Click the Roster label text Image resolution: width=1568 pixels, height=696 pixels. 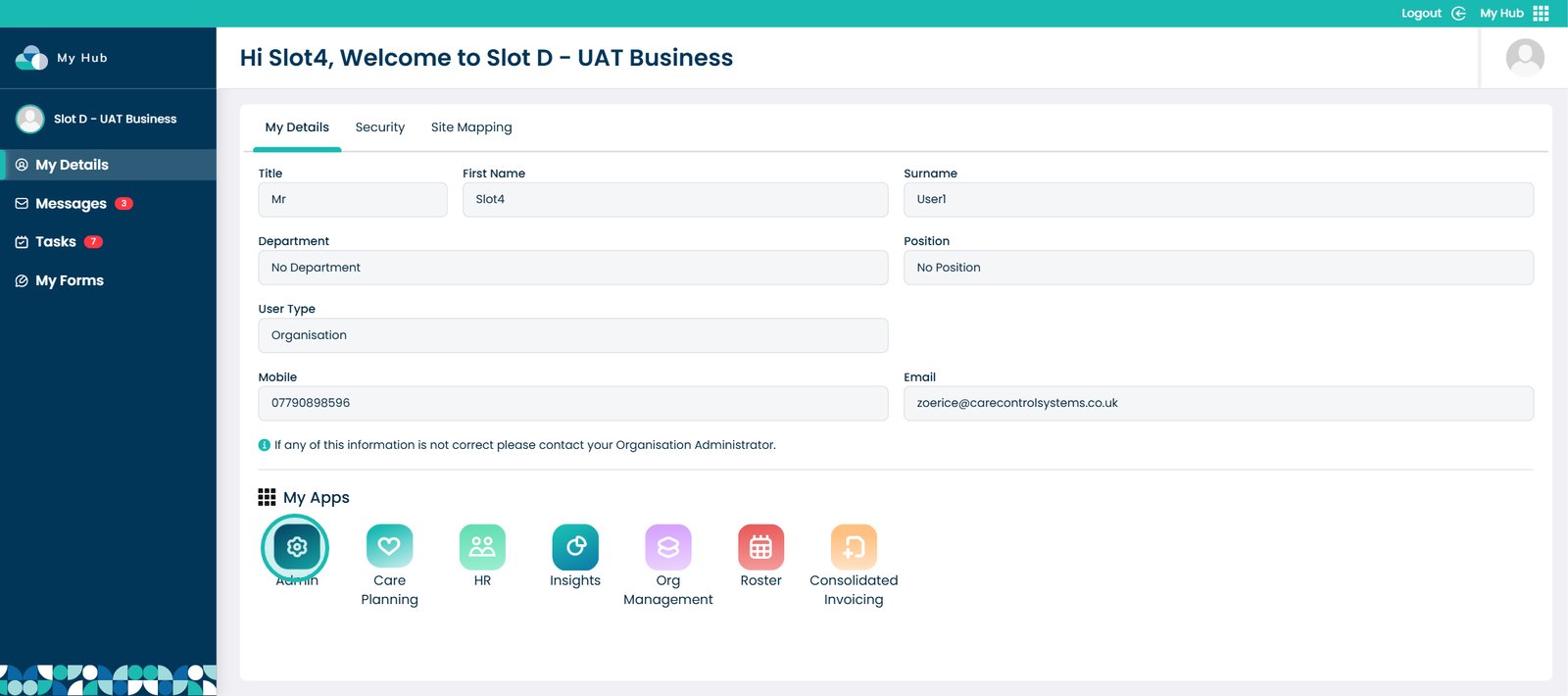click(761, 580)
